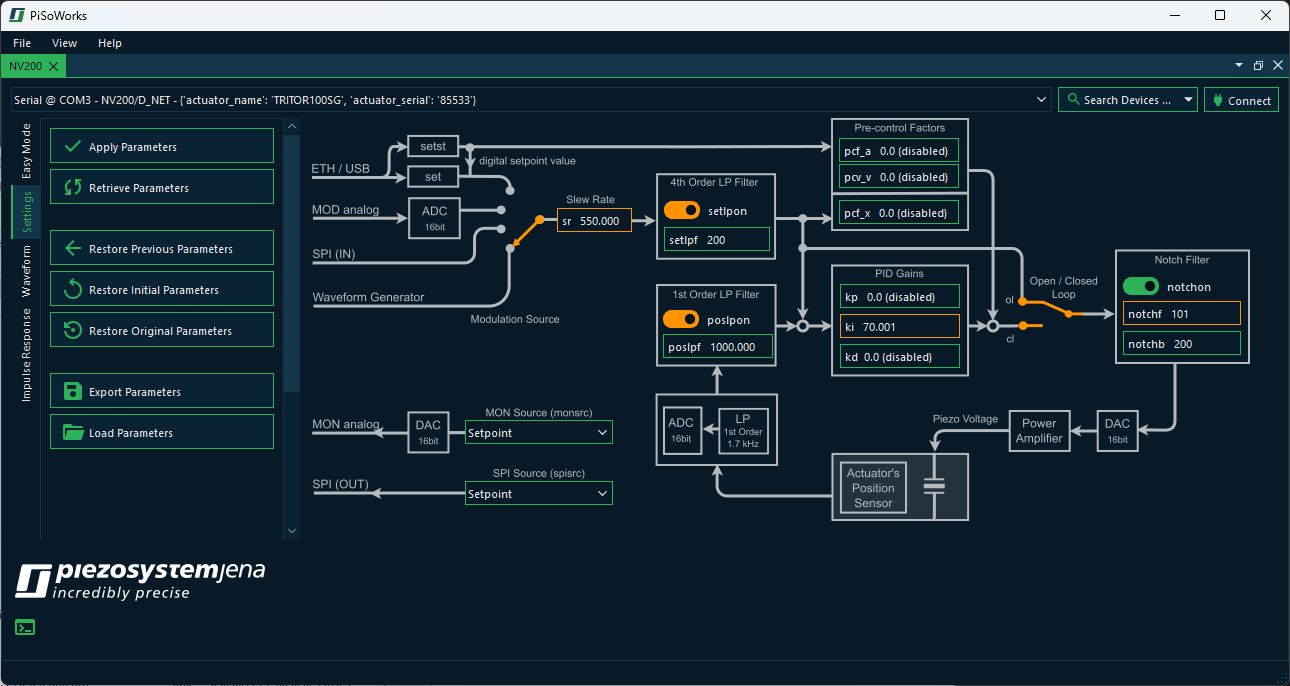Click the Restore Original Parameters icon
The image size is (1290, 686).
point(72,331)
